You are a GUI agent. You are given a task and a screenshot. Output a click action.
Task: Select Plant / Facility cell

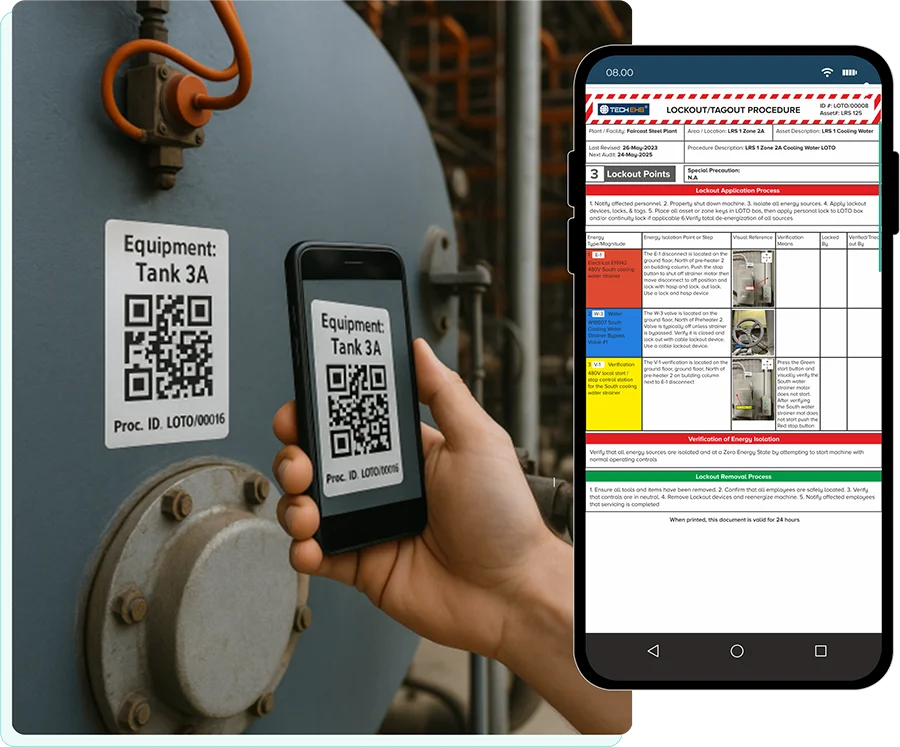[635, 133]
